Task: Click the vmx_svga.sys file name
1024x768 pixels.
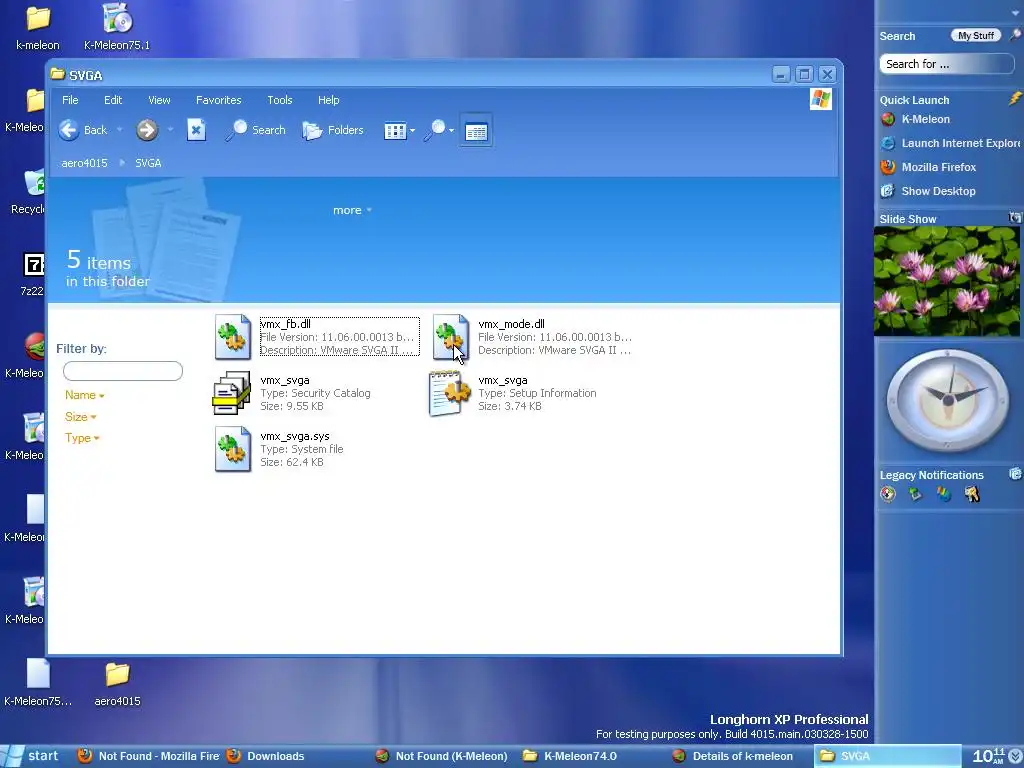Action: tap(295, 436)
